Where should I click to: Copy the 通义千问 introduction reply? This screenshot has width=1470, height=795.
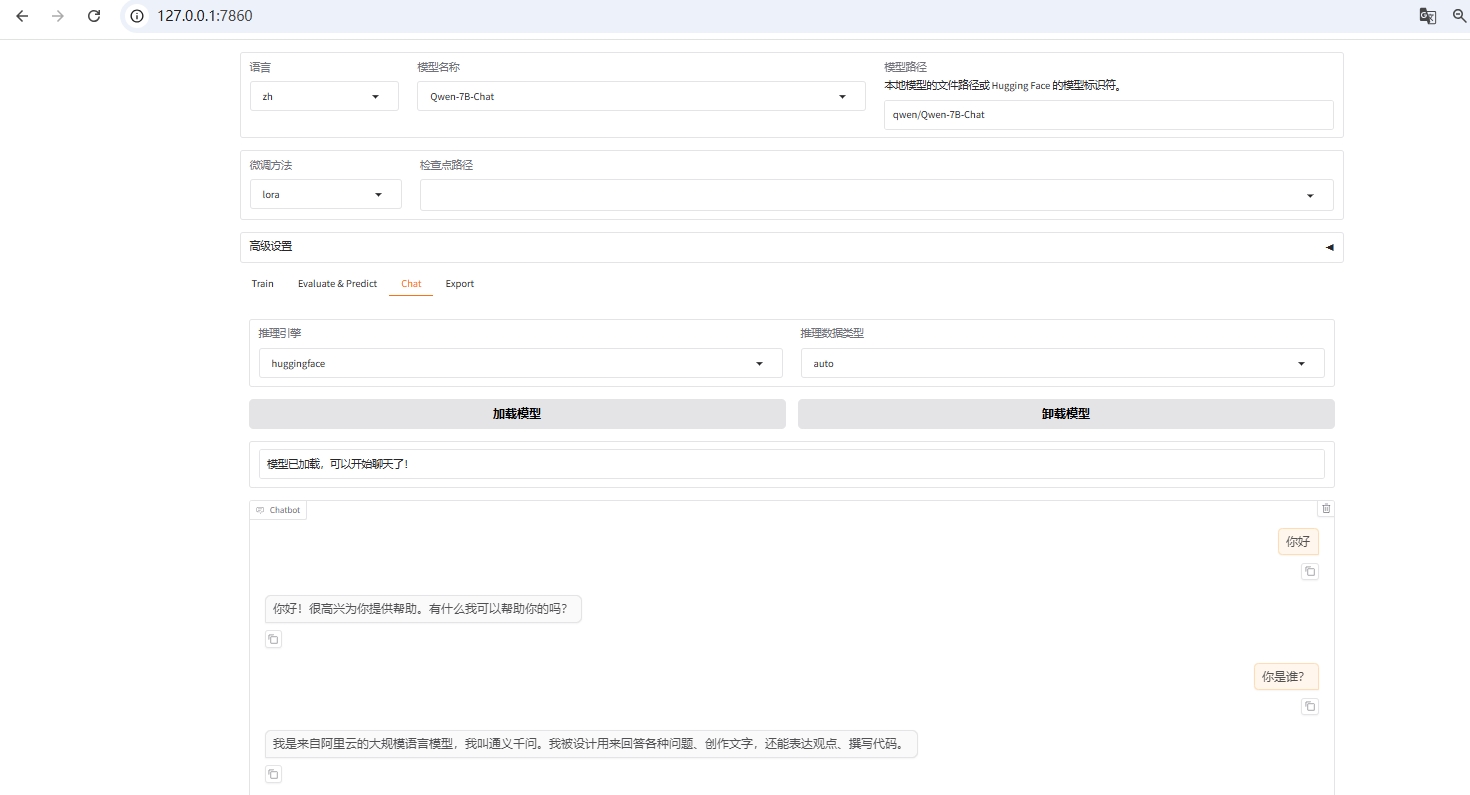pyautogui.click(x=273, y=774)
